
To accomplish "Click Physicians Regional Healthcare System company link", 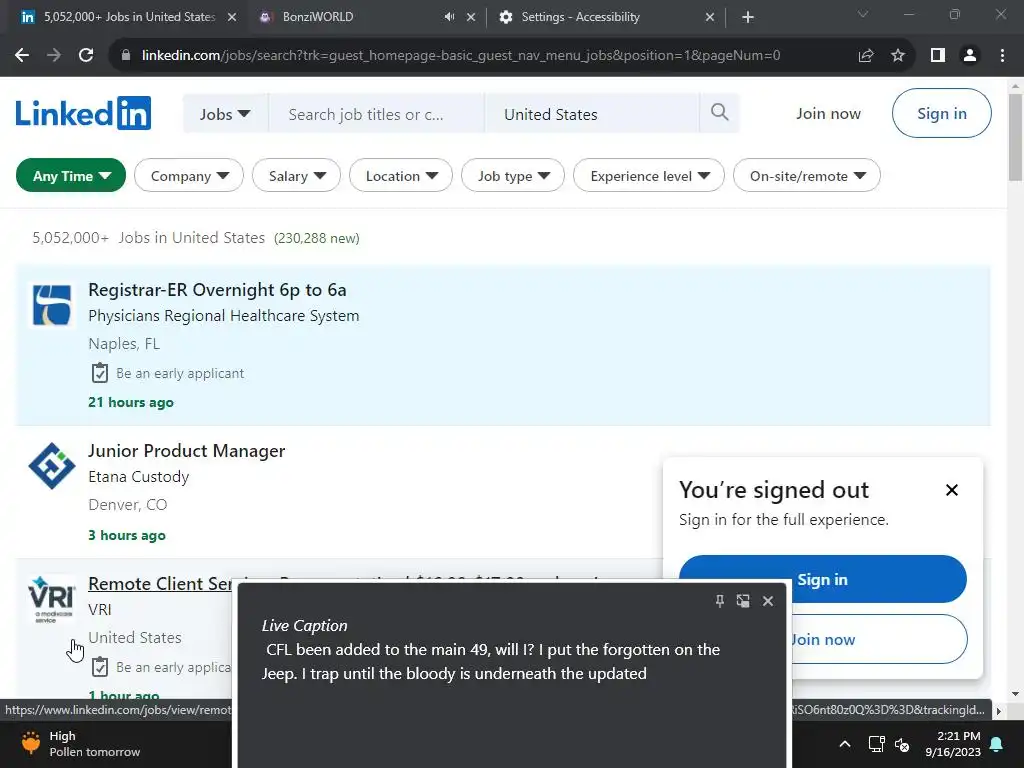I will pyautogui.click(x=223, y=316).
